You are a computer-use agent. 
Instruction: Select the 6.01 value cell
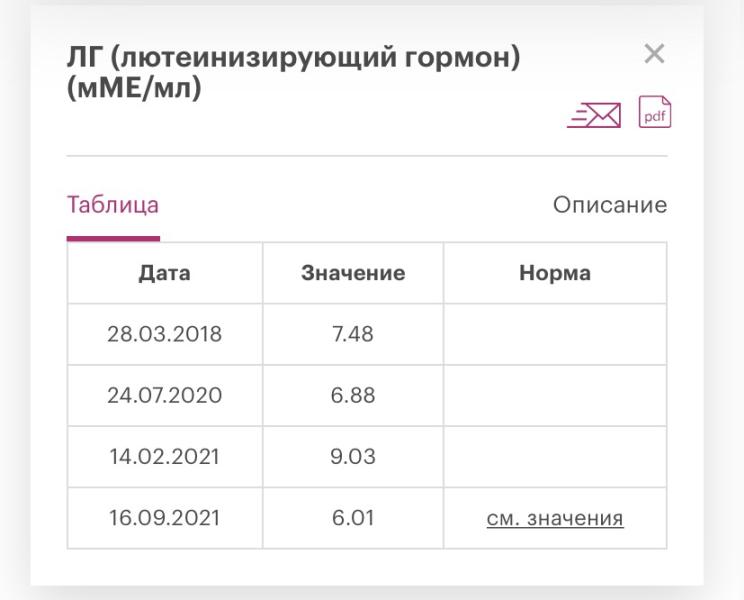(353, 518)
